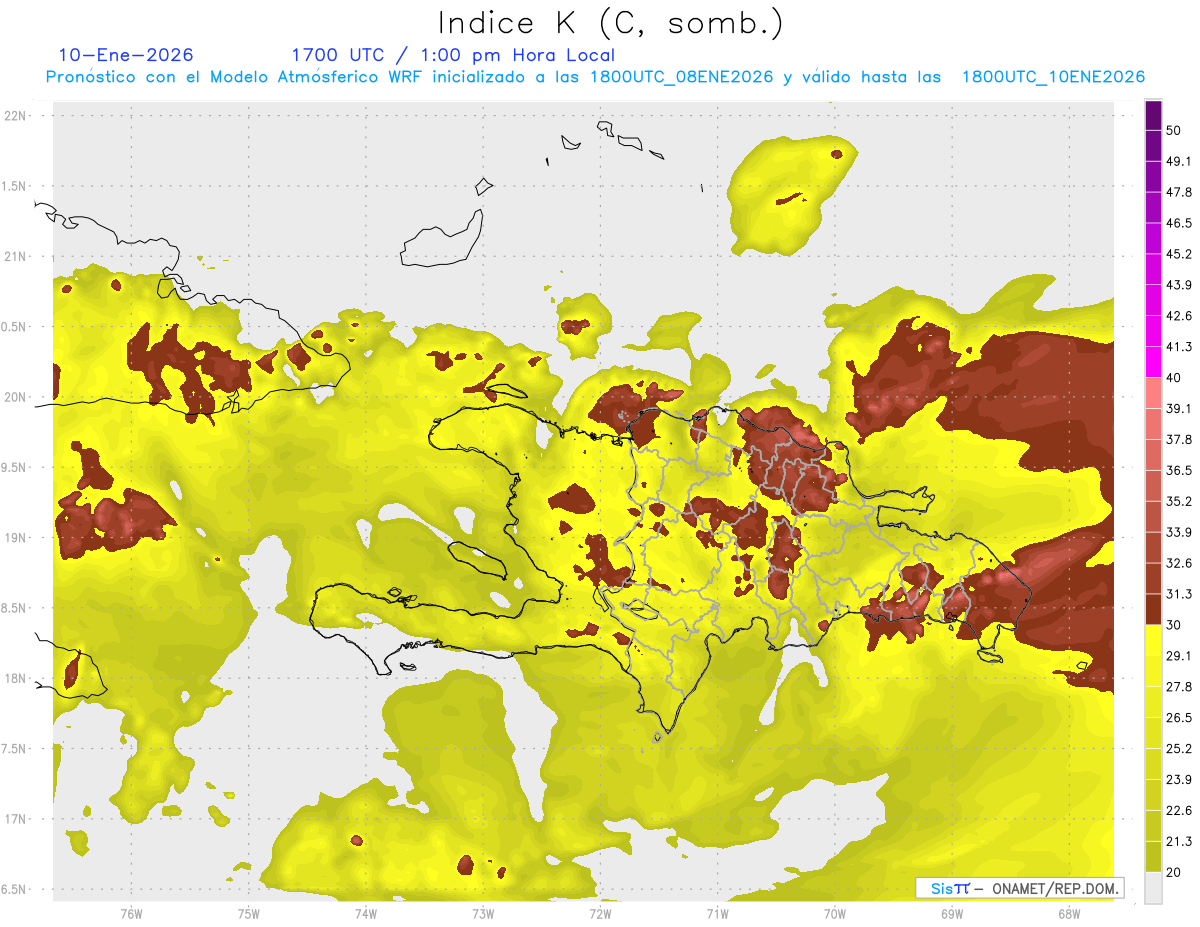Image resolution: width=1200 pixels, height=927 pixels.
Task: Click the latitude label "17N"
Action: (17, 819)
